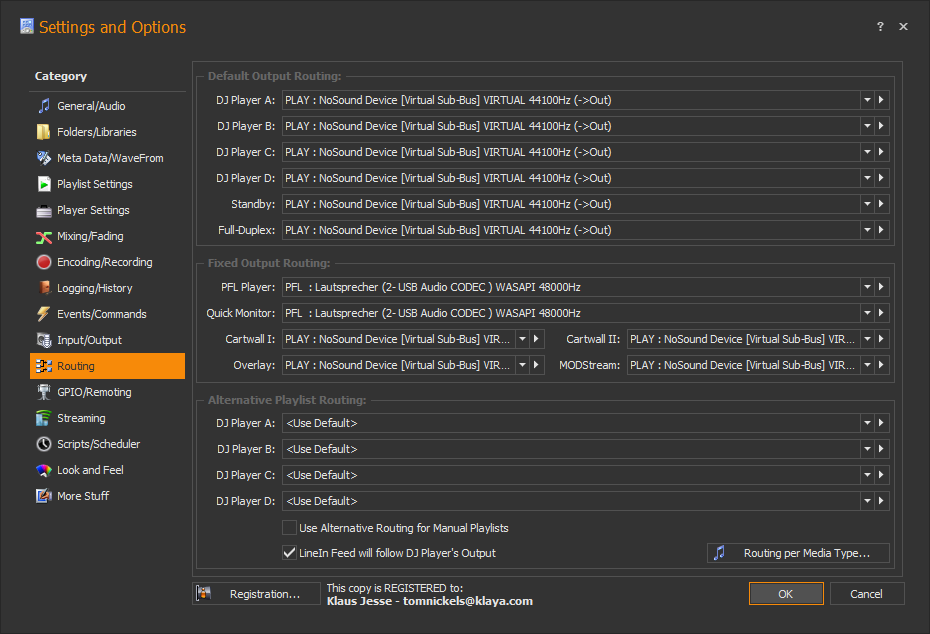The image size is (930, 634).
Task: Open arrow menu beside default DJ Player B
Action: coord(881,126)
